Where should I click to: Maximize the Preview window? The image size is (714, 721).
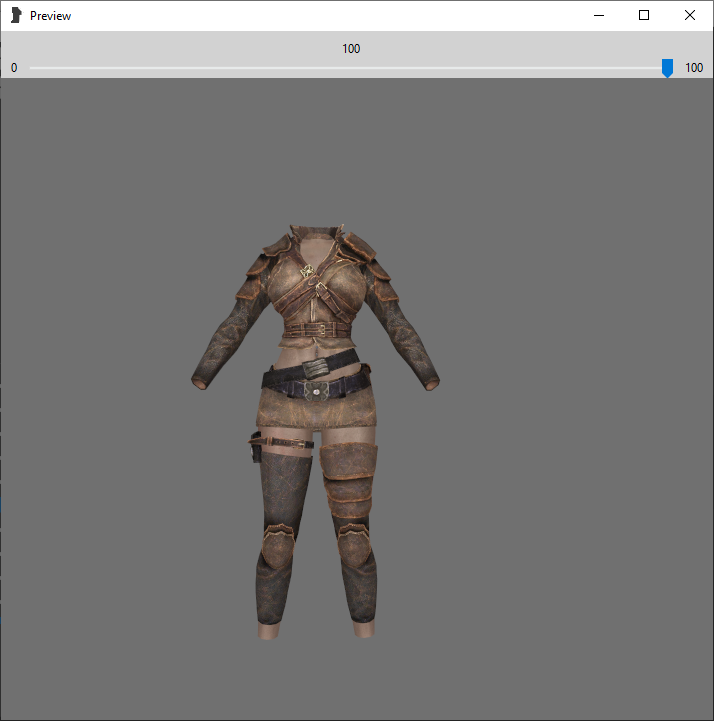coord(644,15)
